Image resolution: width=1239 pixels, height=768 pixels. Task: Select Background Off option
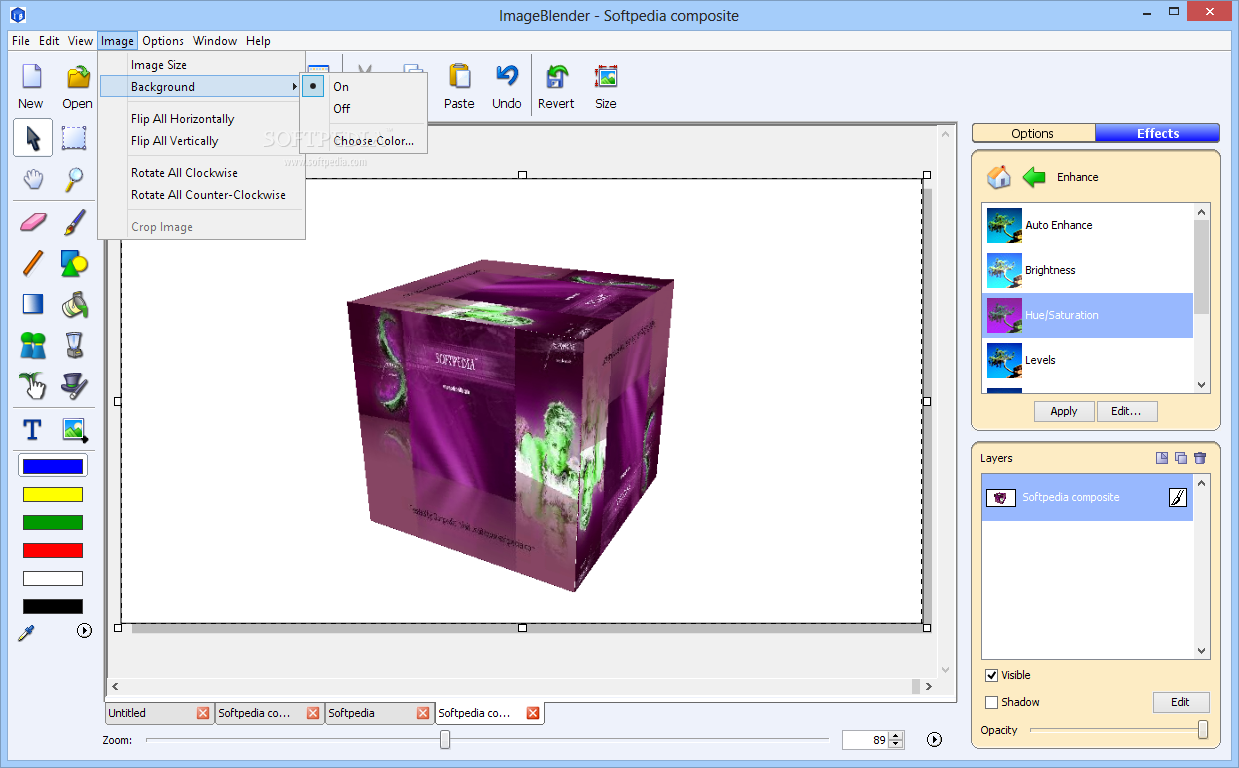(364, 108)
